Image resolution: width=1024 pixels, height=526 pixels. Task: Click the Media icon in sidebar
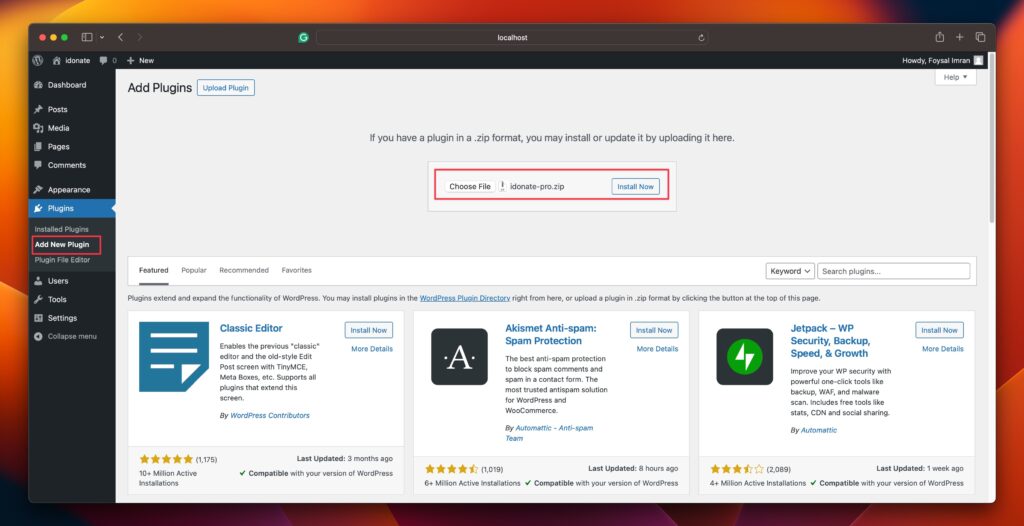pos(38,128)
